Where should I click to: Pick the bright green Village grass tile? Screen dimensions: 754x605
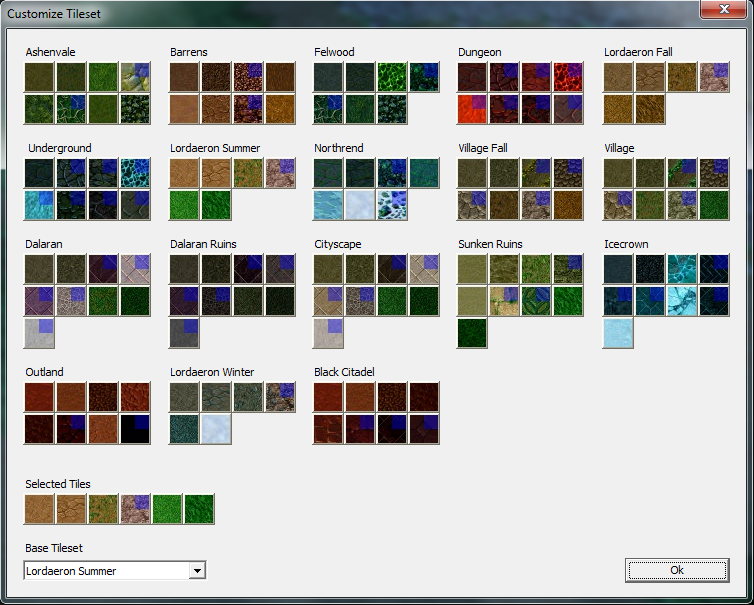pos(714,205)
